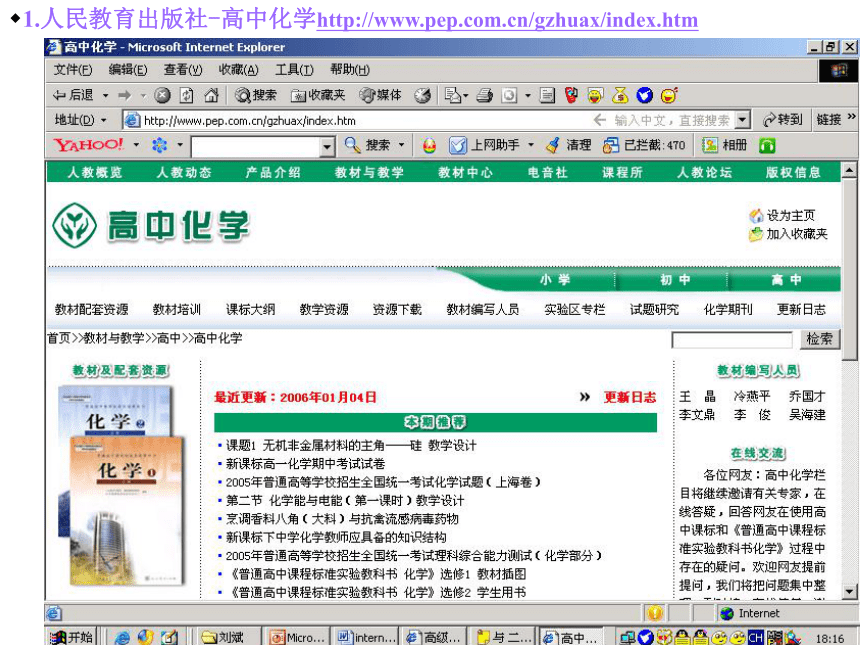This screenshot has height=645, width=860.
Task: Click the Yahoo toolbar search input box
Action: (256, 146)
